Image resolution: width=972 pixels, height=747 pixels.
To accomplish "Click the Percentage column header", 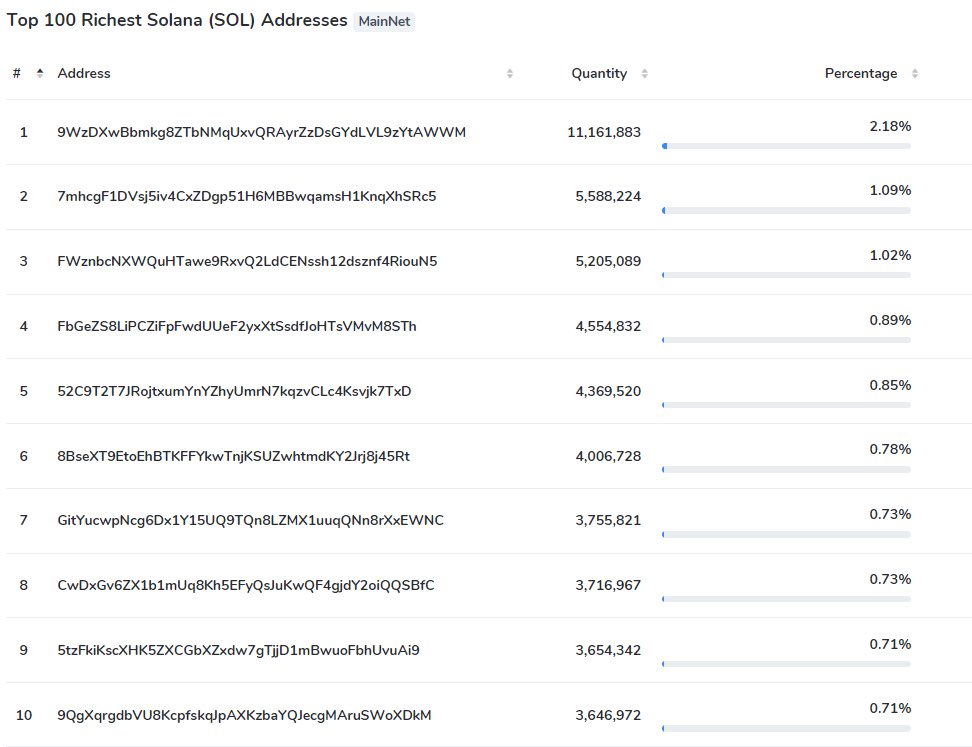I will [860, 73].
